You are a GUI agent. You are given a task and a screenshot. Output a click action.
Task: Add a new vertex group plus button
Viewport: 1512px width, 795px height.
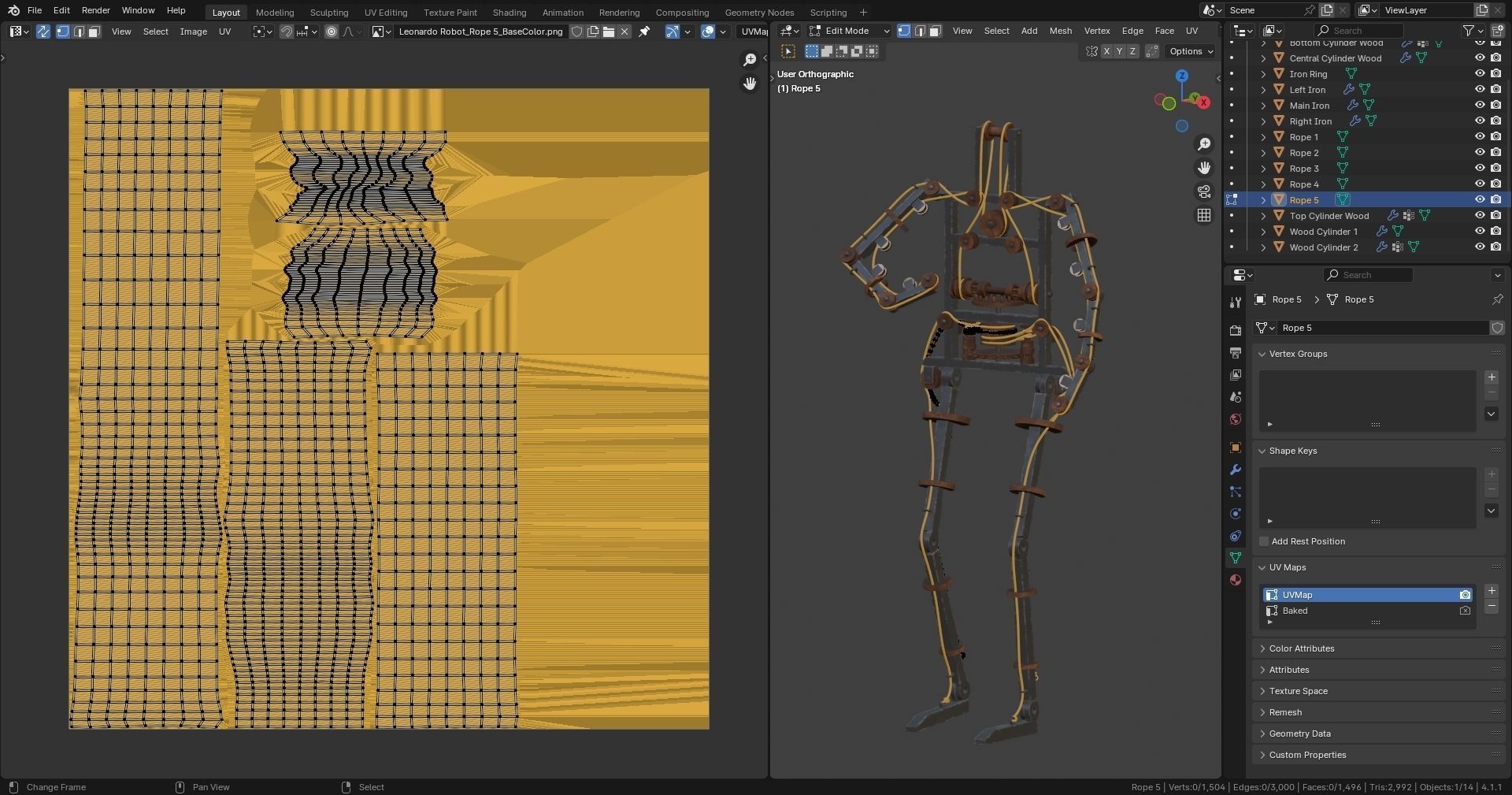point(1491,377)
